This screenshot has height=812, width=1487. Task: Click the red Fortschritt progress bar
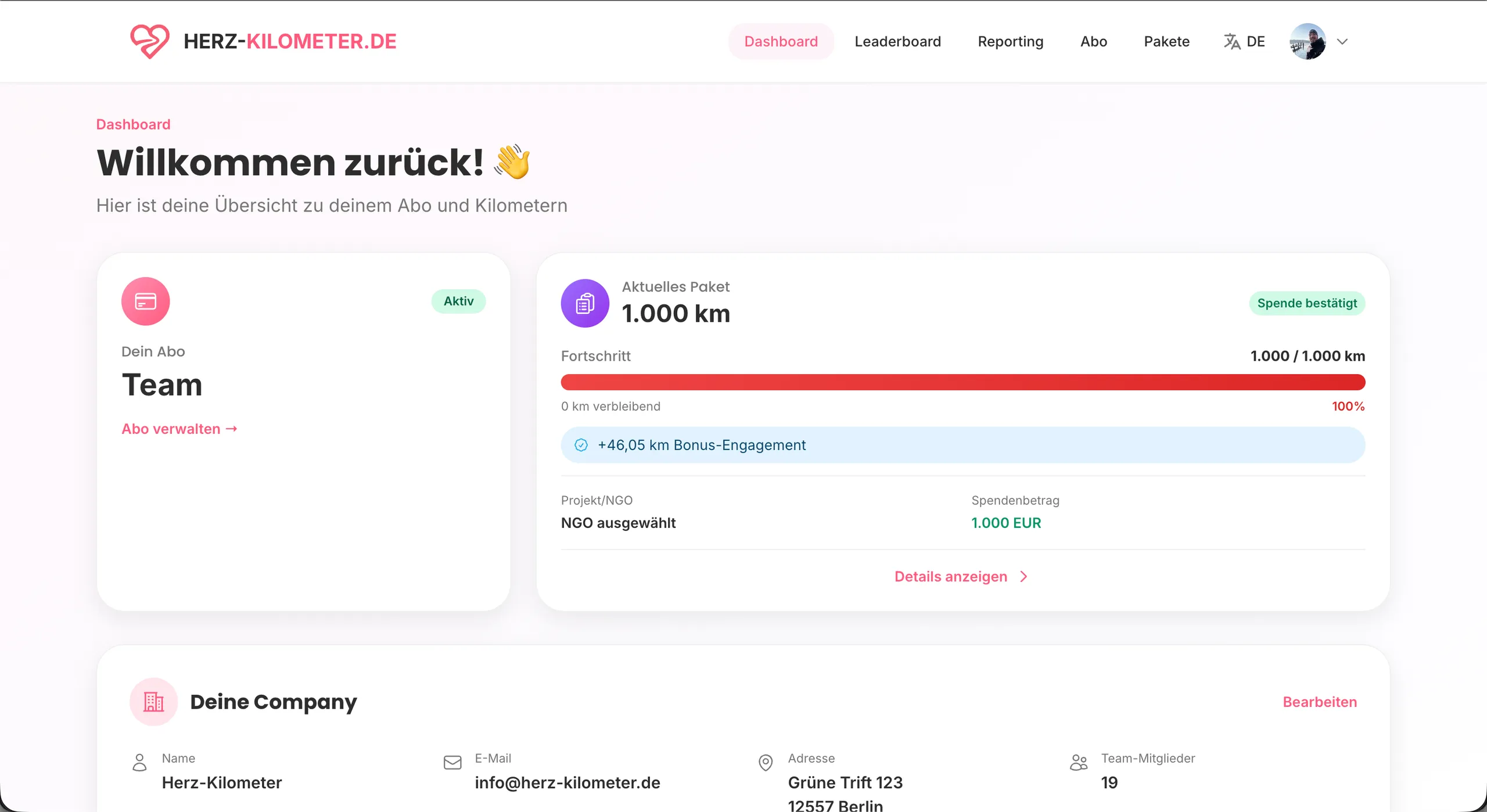[x=963, y=382]
